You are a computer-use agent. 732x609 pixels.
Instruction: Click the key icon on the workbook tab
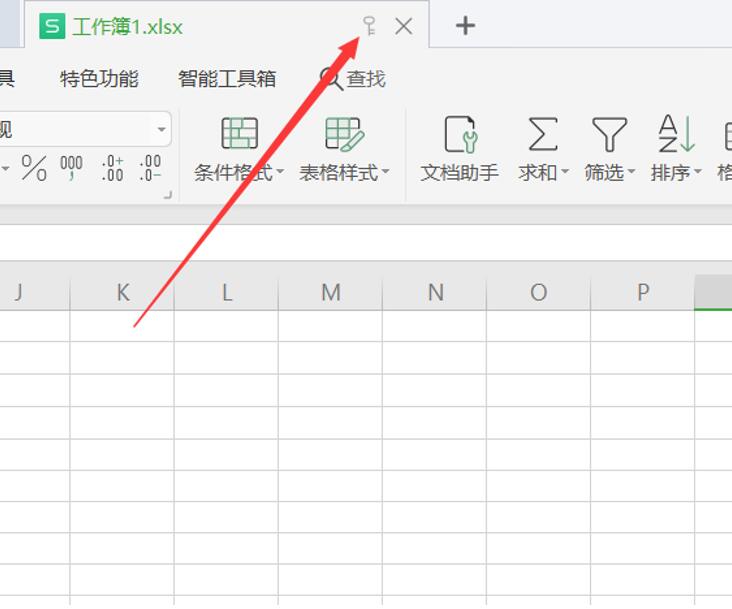point(369,26)
